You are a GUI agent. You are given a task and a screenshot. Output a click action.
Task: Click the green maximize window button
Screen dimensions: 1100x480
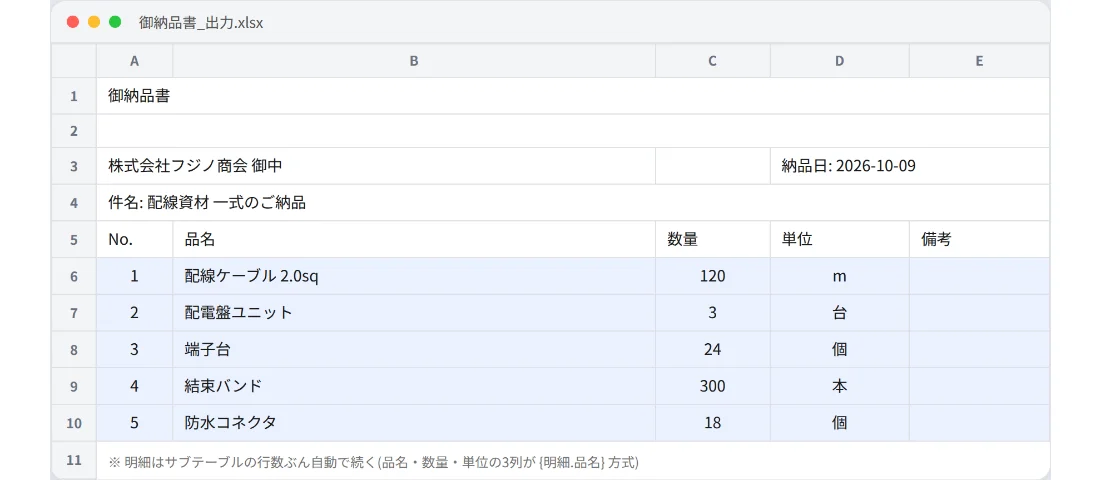[115, 22]
